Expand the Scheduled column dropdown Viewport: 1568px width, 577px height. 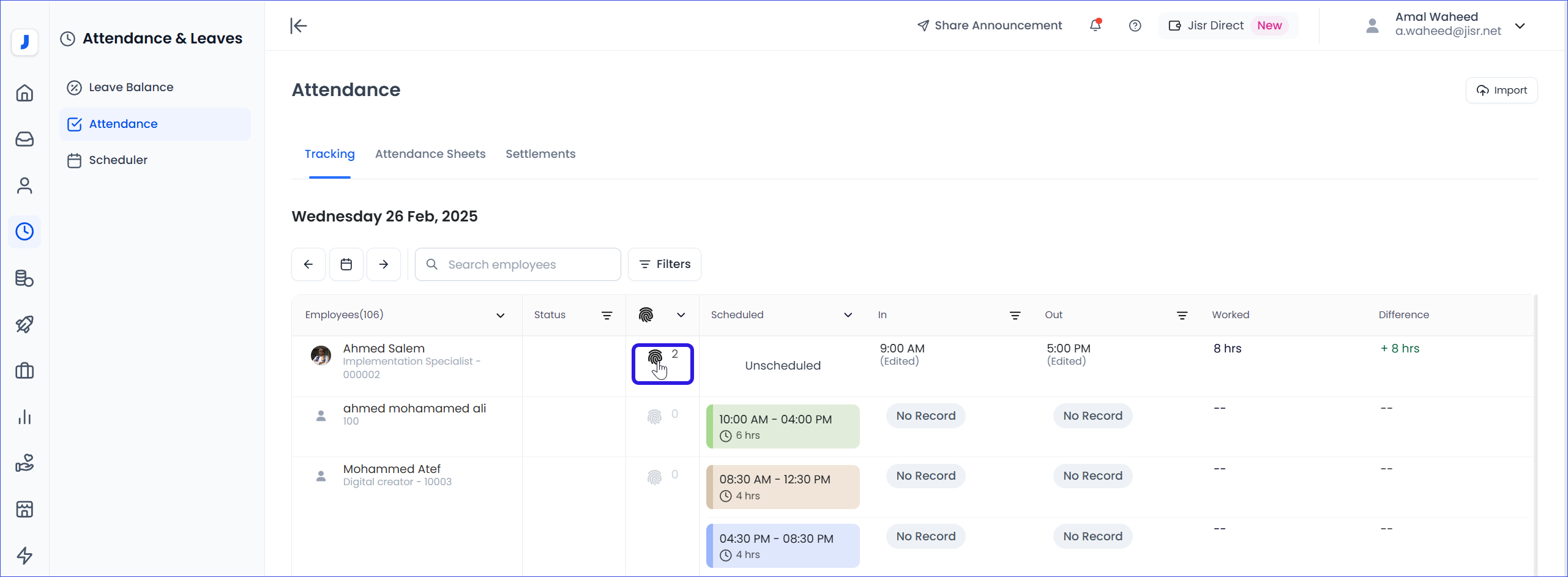tap(848, 315)
